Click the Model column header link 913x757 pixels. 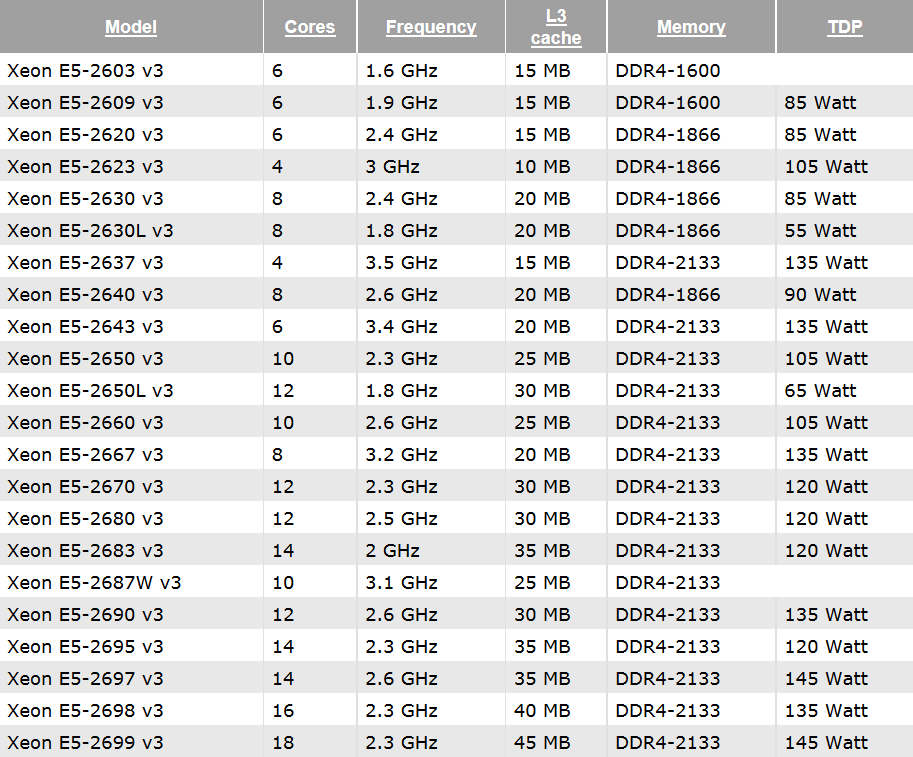click(131, 27)
